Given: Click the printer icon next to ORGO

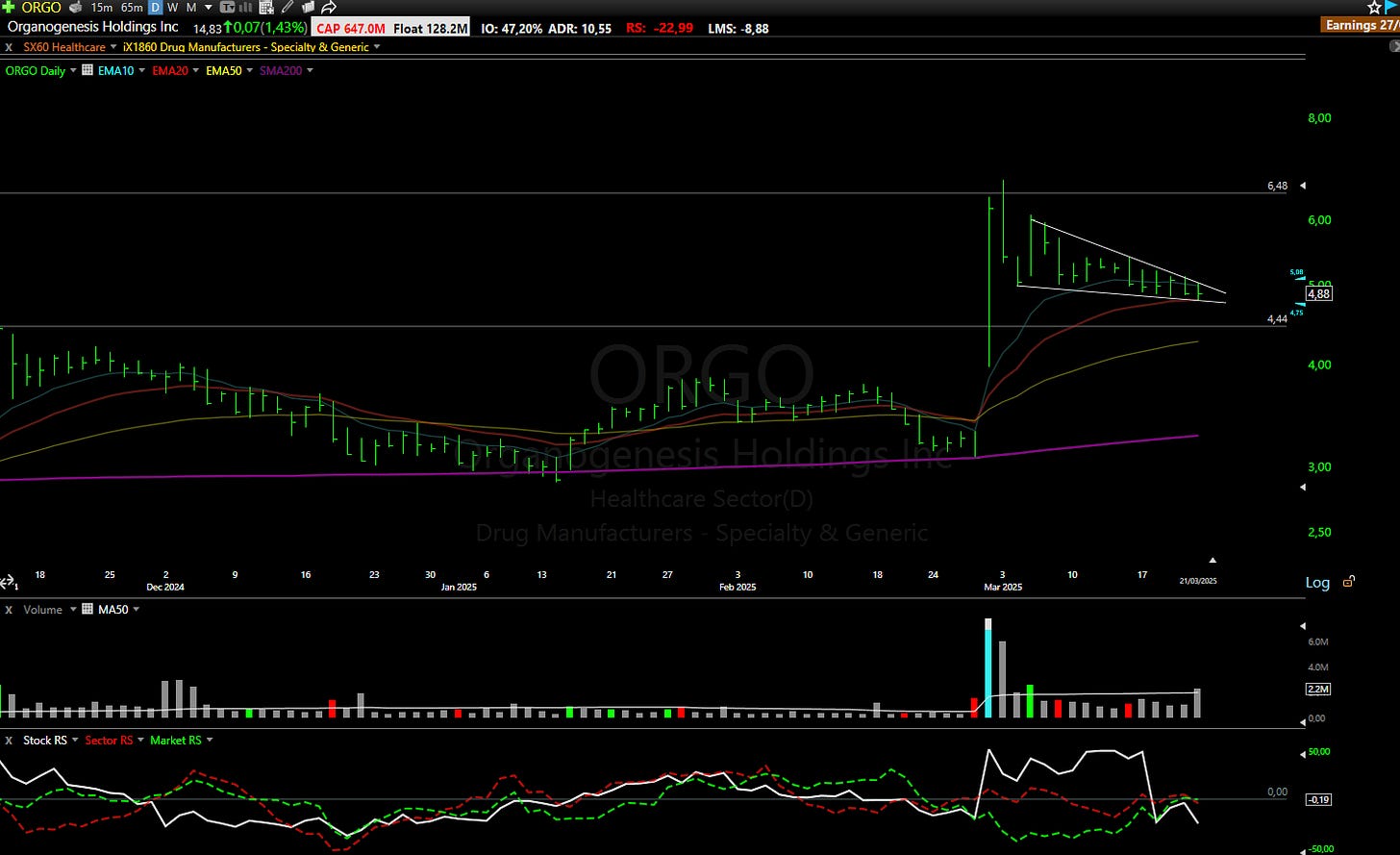Looking at the screenshot, I should (76, 8).
